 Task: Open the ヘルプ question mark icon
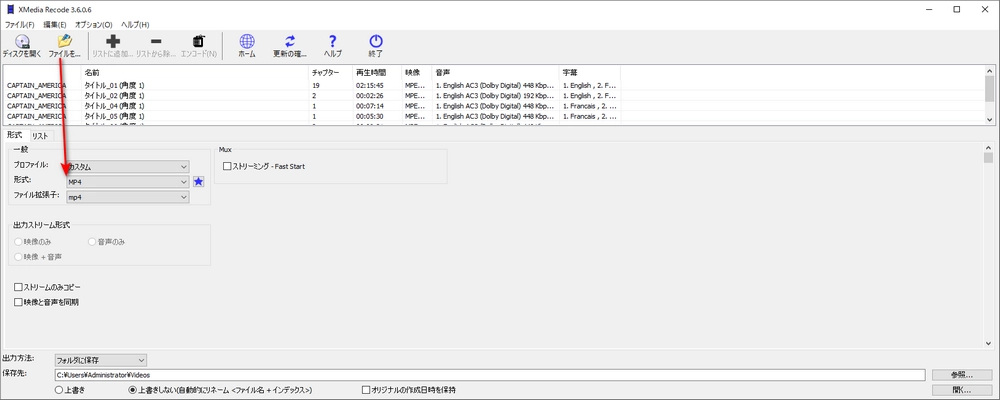coord(332,42)
